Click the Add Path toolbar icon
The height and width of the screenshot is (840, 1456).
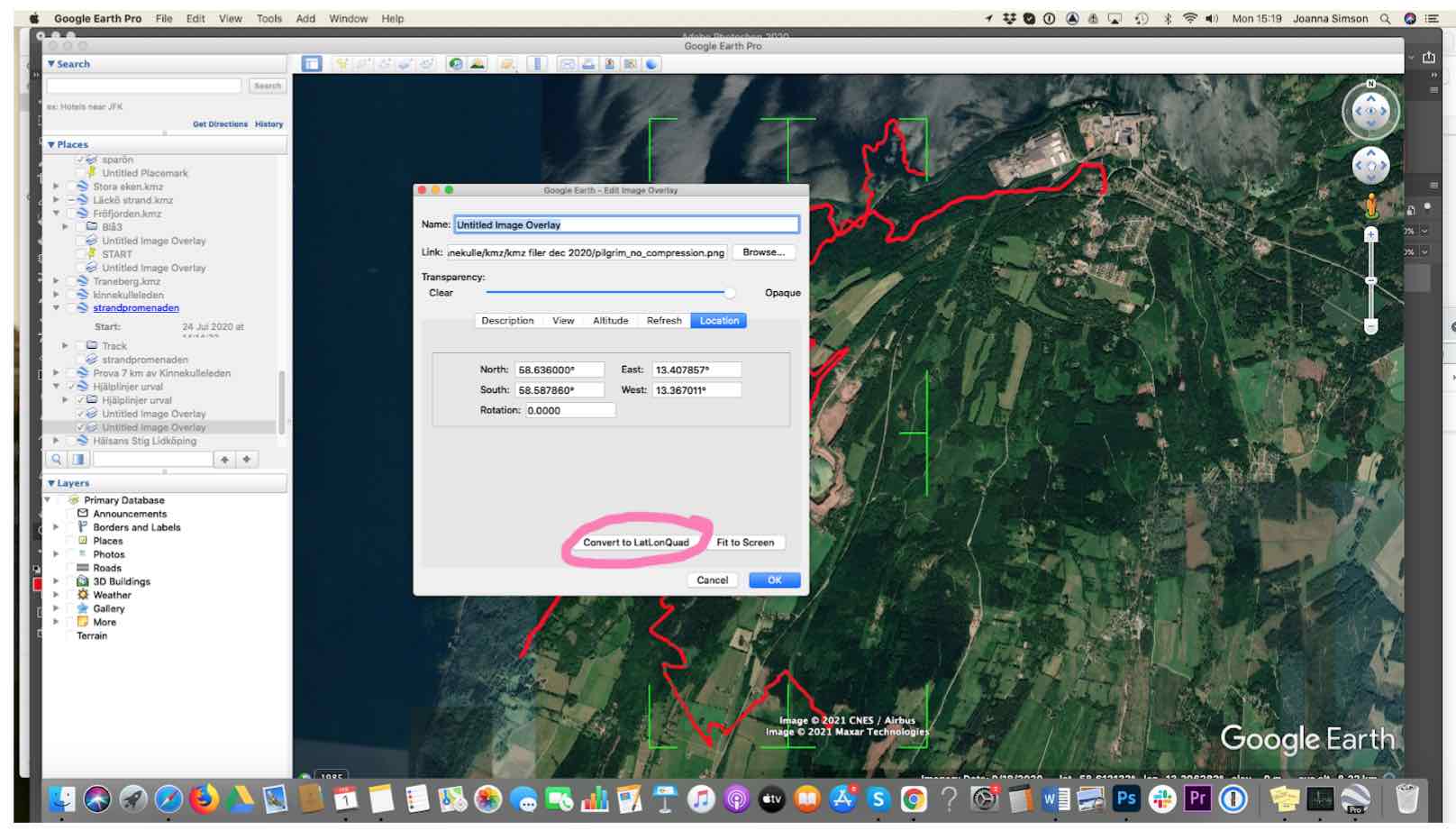point(385,64)
